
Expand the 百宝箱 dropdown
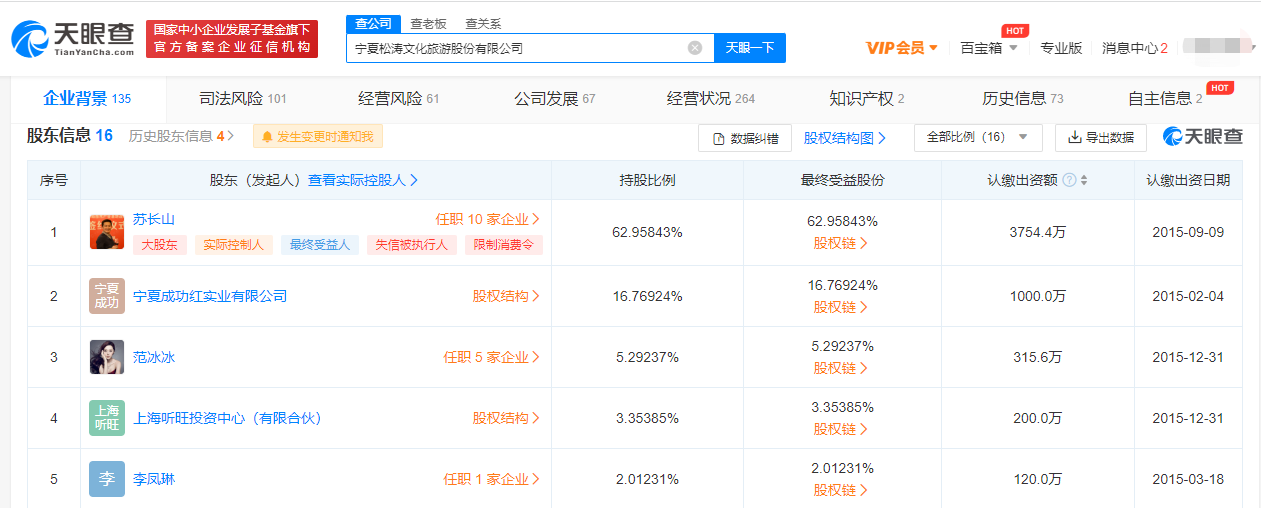pos(988,48)
